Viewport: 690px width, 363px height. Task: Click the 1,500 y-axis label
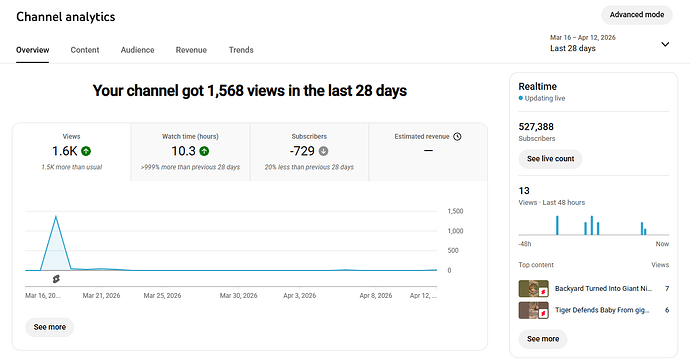pyautogui.click(x=455, y=211)
